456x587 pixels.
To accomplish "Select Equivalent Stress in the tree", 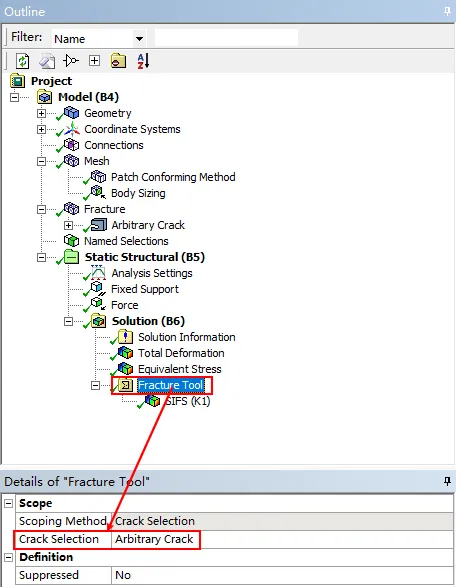I will (180, 369).
